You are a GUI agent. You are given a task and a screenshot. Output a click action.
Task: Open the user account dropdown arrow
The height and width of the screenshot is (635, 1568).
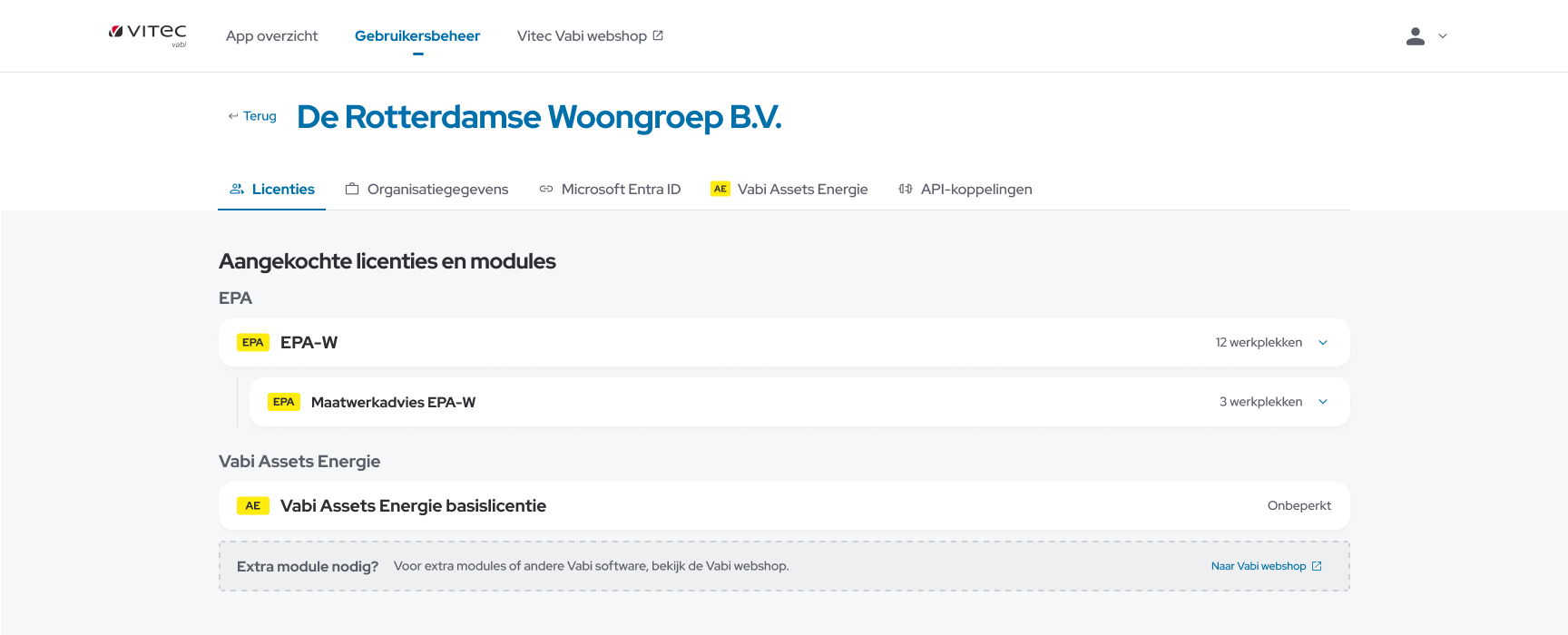[1443, 36]
